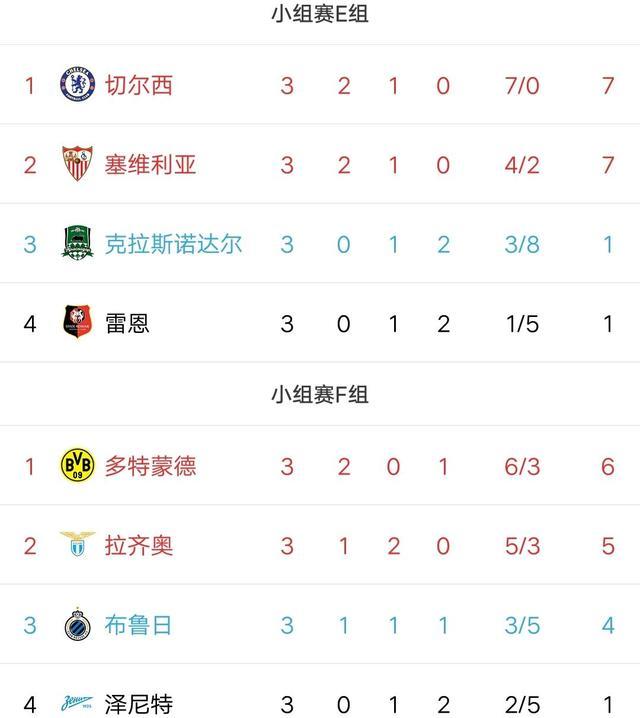Click Dortmund's 6/3 goals record

pyautogui.click(x=522, y=467)
